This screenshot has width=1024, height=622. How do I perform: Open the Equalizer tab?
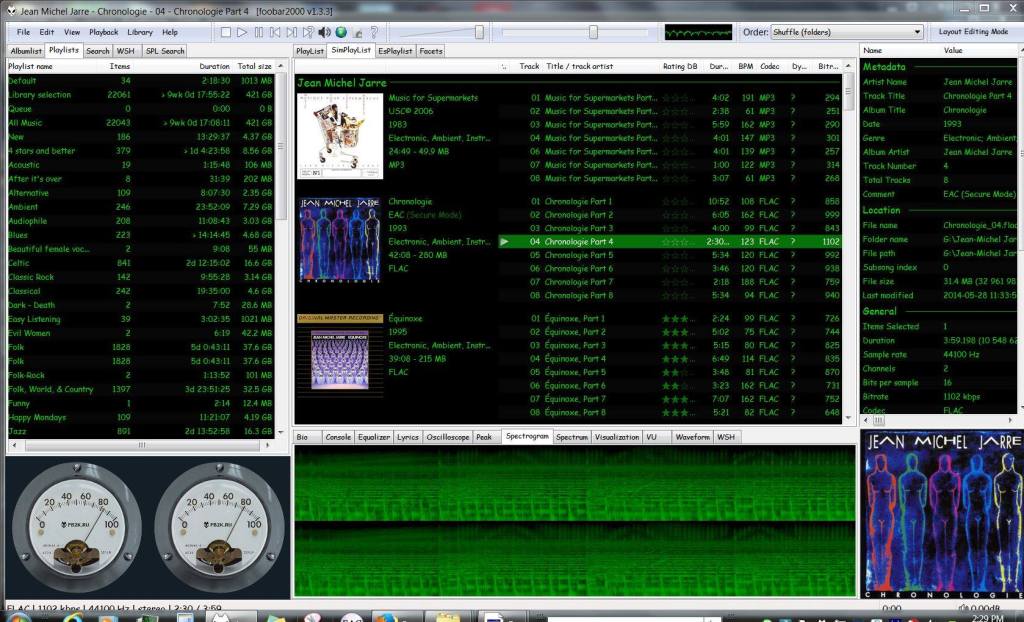(373, 436)
